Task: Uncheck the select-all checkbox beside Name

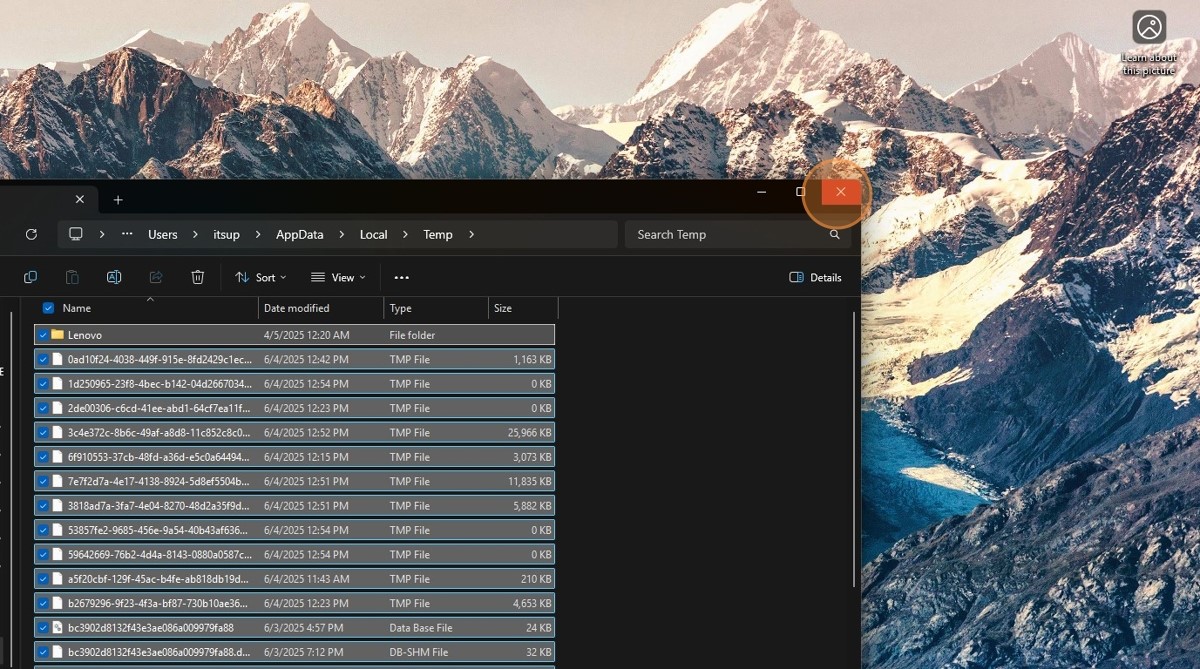Action: pyautogui.click(x=48, y=308)
